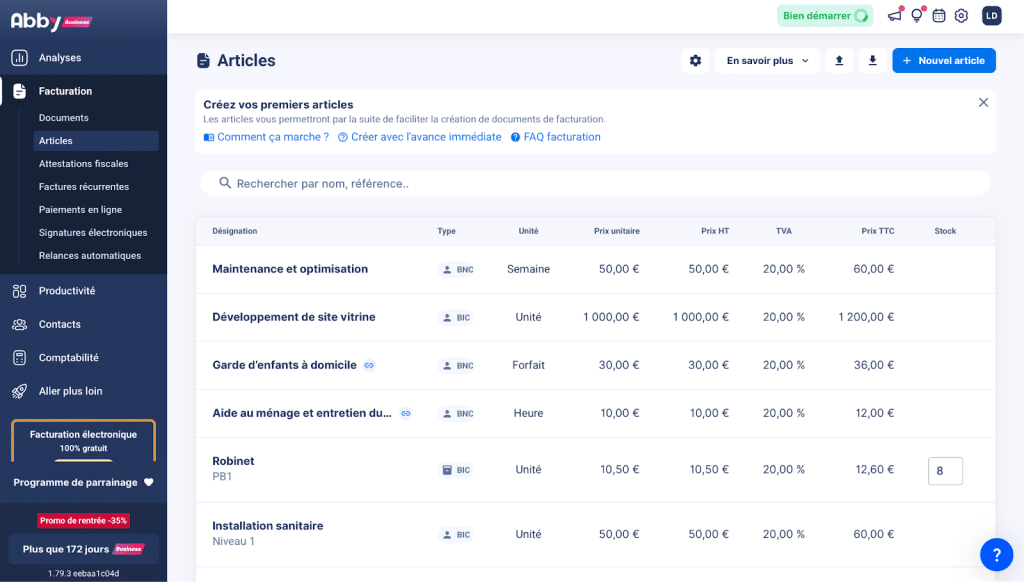Edit the Robinet stock quantity field
The height and width of the screenshot is (582, 1024).
pyautogui.click(x=945, y=470)
